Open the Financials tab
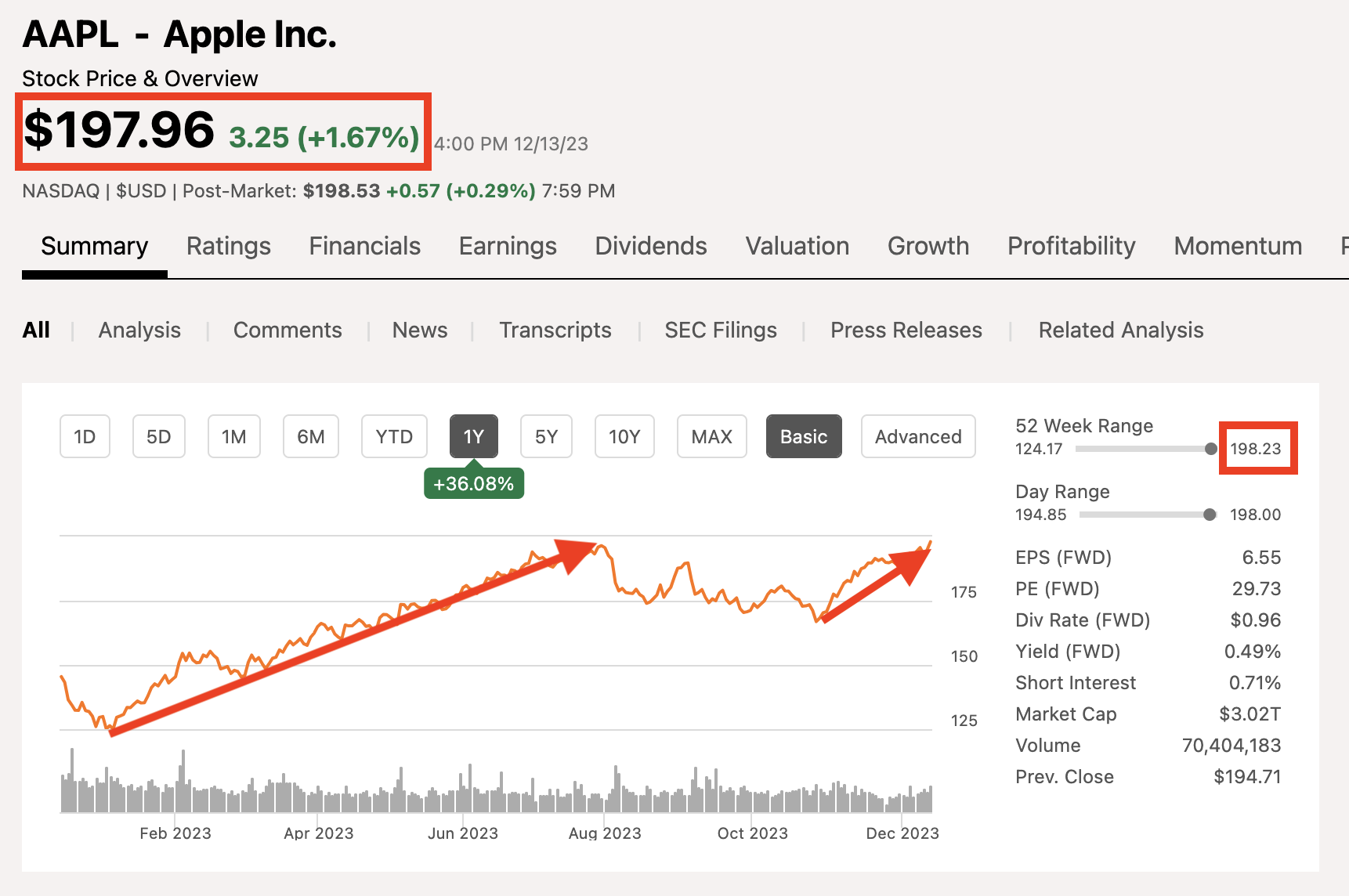Viewport: 1349px width, 896px height. (365, 246)
